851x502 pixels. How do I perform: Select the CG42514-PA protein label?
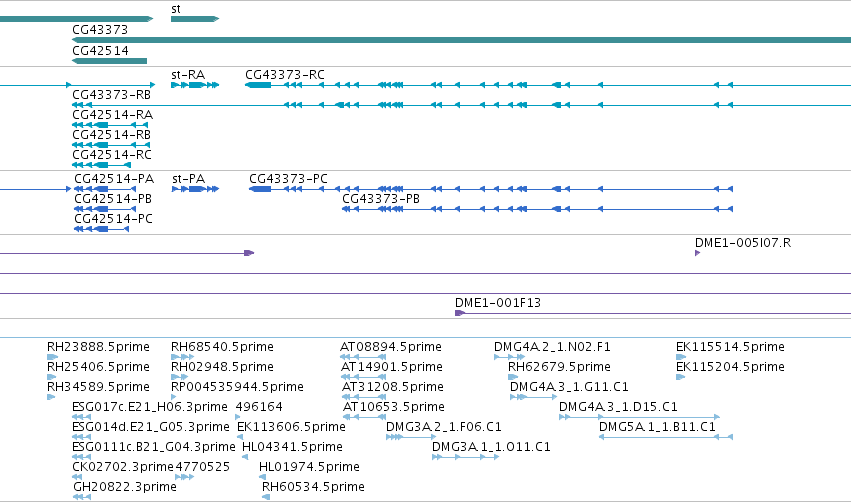pos(114,179)
